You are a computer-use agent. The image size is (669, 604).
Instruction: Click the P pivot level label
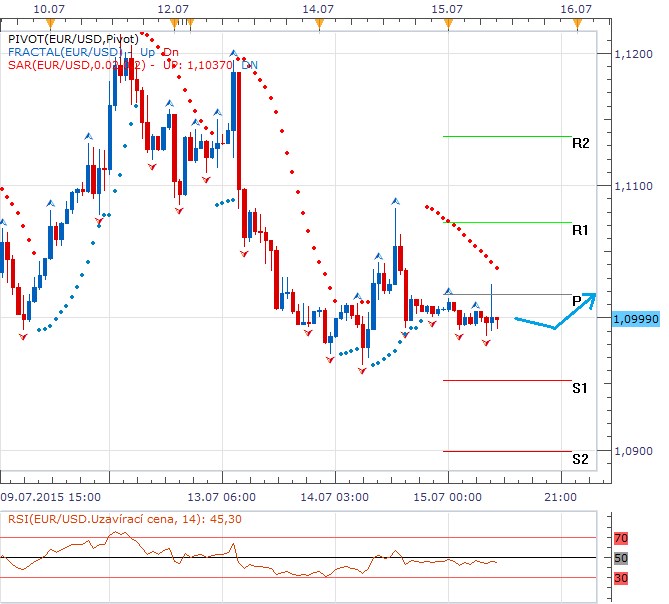pos(577,300)
